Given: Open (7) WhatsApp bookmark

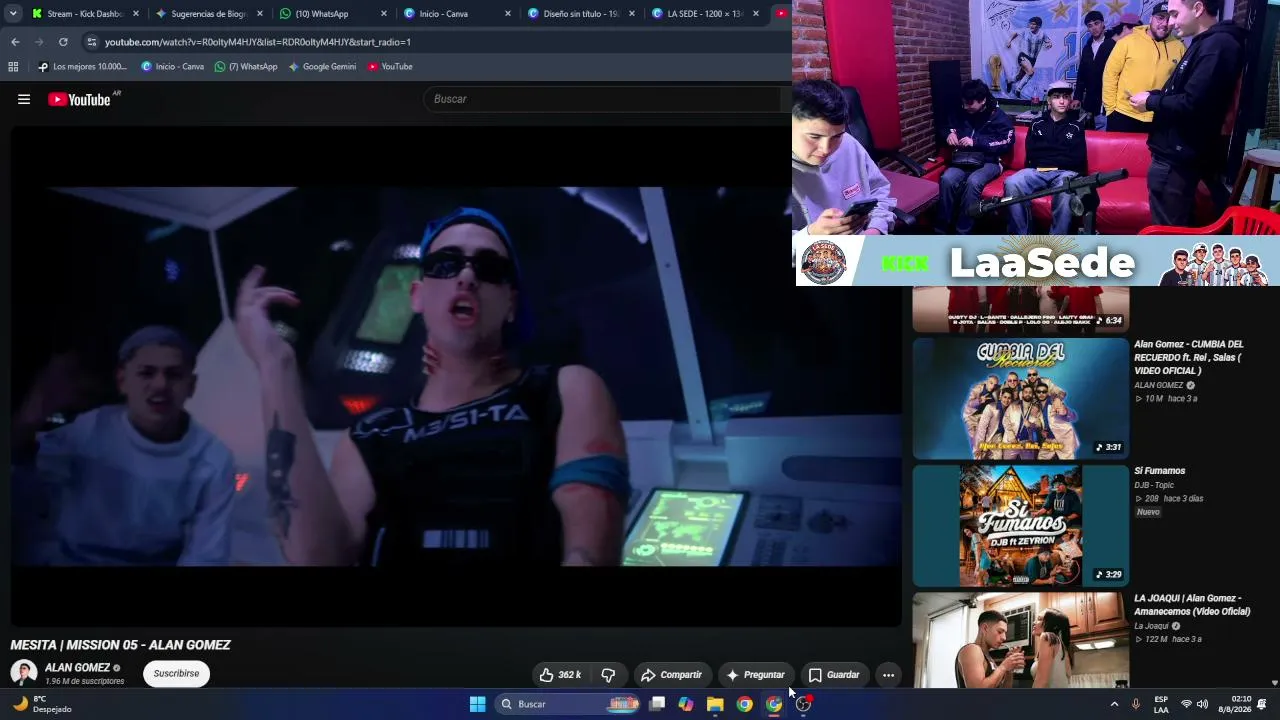Looking at the screenshot, I should 246,67.
